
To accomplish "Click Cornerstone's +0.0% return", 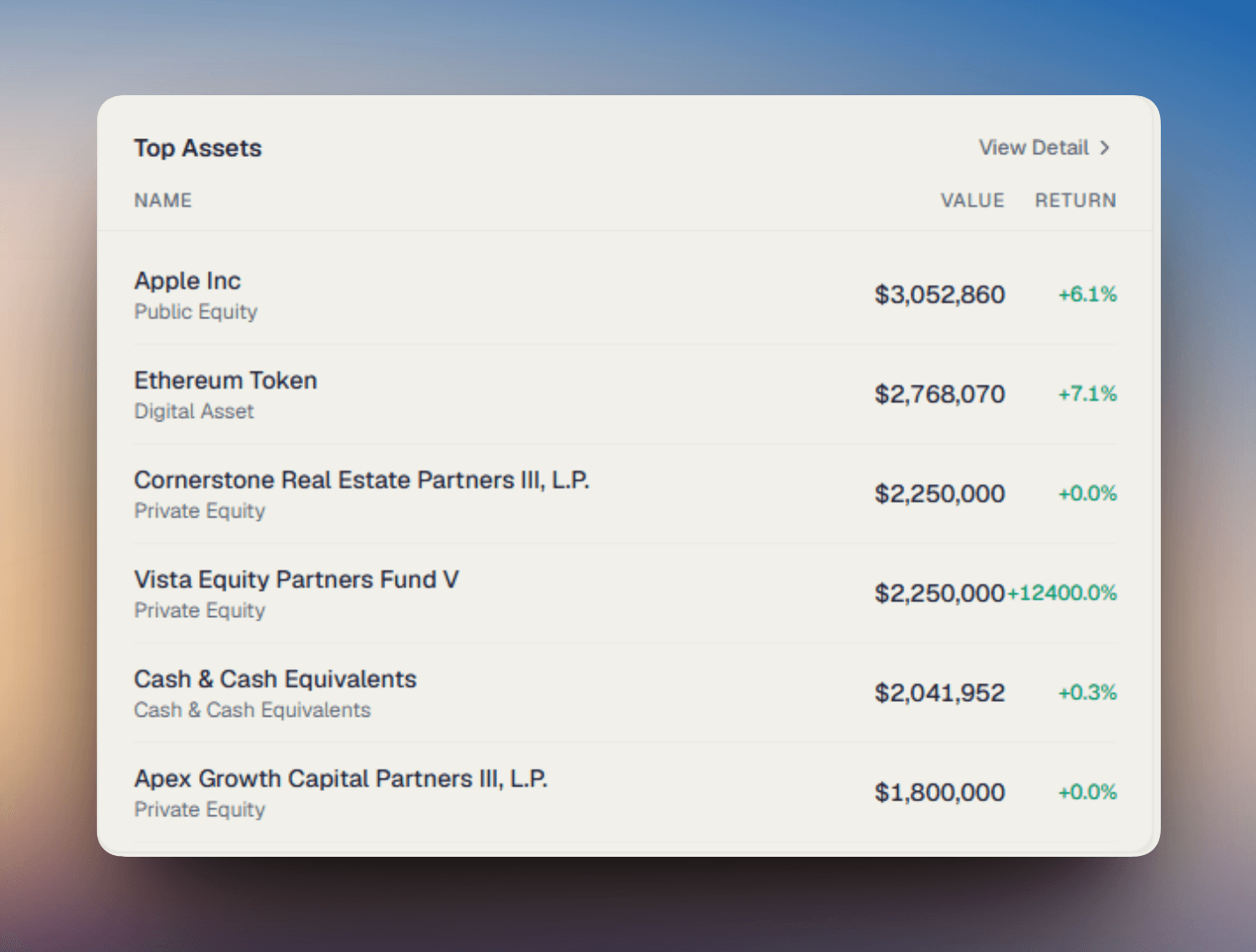I will pos(1088,494).
